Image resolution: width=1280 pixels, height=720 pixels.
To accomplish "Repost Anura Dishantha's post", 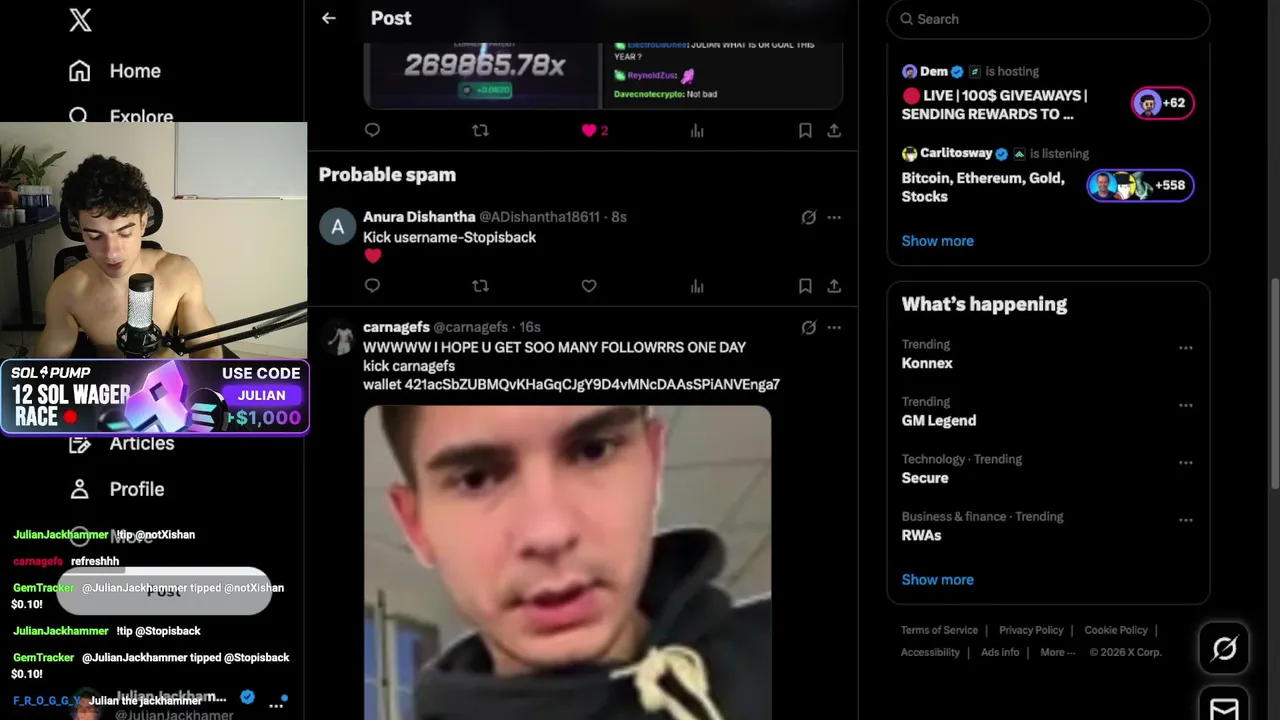I will point(480,286).
